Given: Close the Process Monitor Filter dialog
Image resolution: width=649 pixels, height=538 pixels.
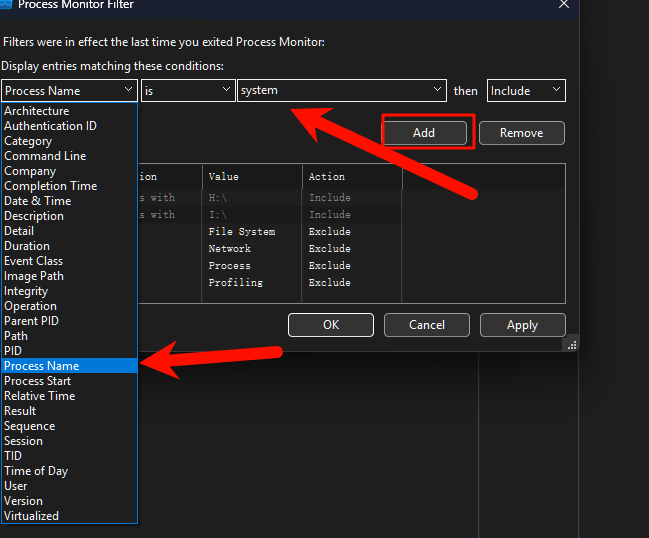Looking at the screenshot, I should pos(564,5).
